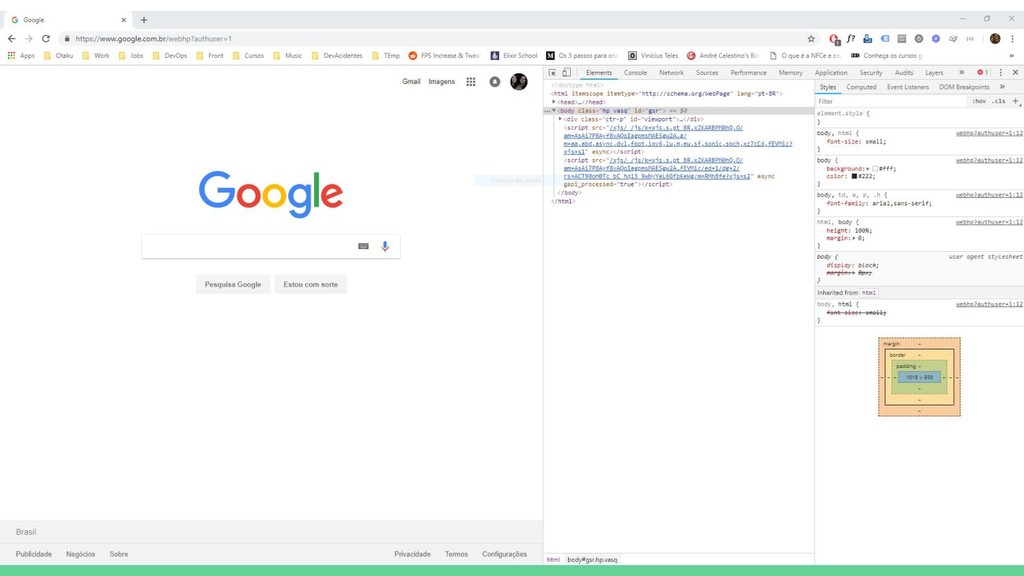The width and height of the screenshot is (1024, 576).
Task: Click the address bar URL
Action: click(x=153, y=39)
